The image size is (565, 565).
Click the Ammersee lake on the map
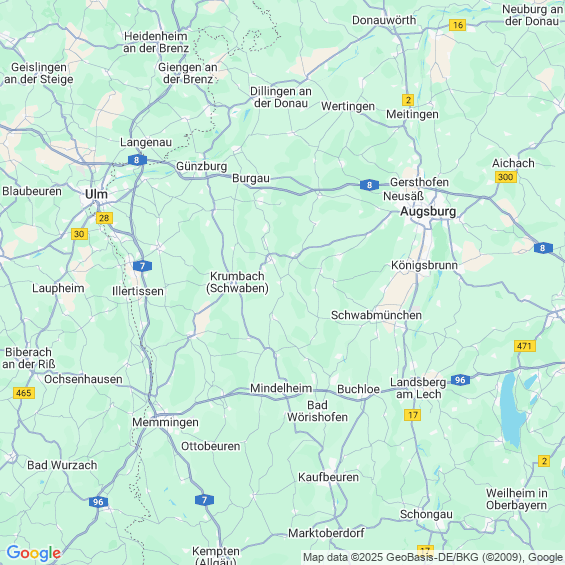[512, 409]
